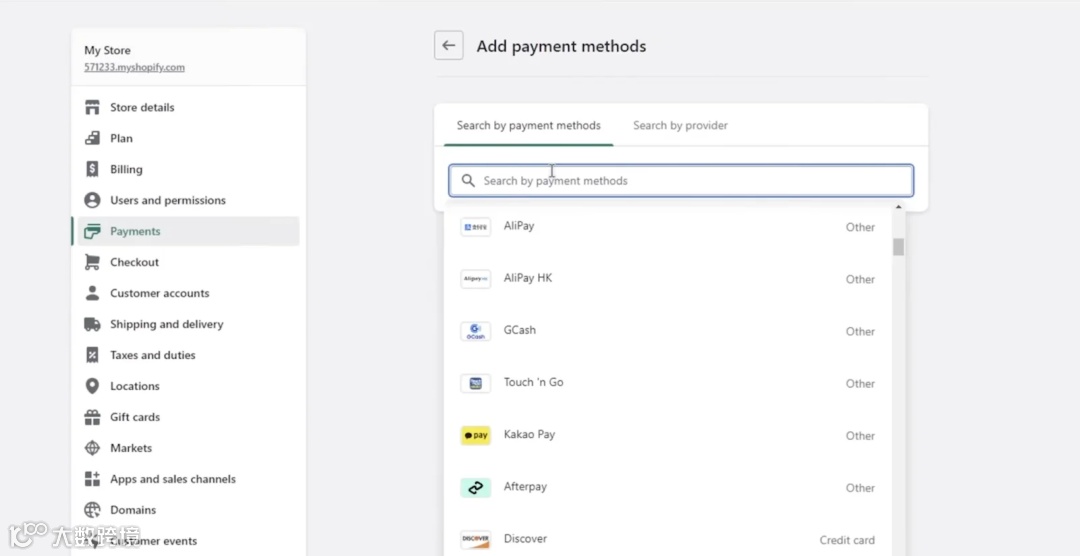Click the Locations pin icon
The height and width of the screenshot is (556, 1080).
[92, 387]
